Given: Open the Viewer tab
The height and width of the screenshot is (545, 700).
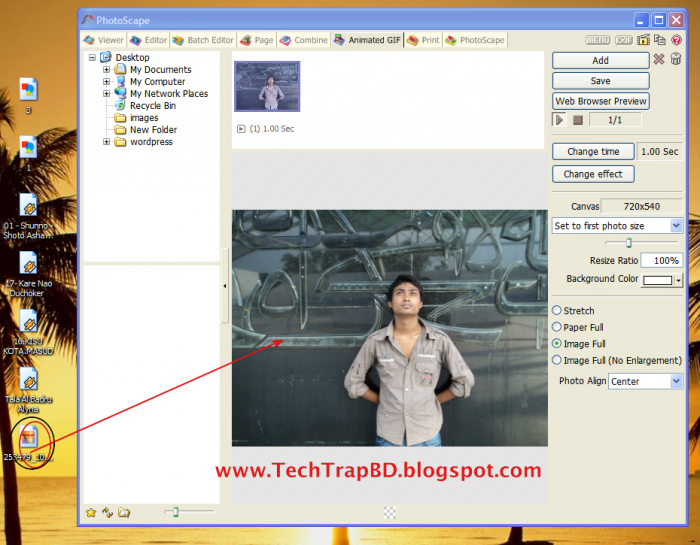Looking at the screenshot, I should coord(104,40).
